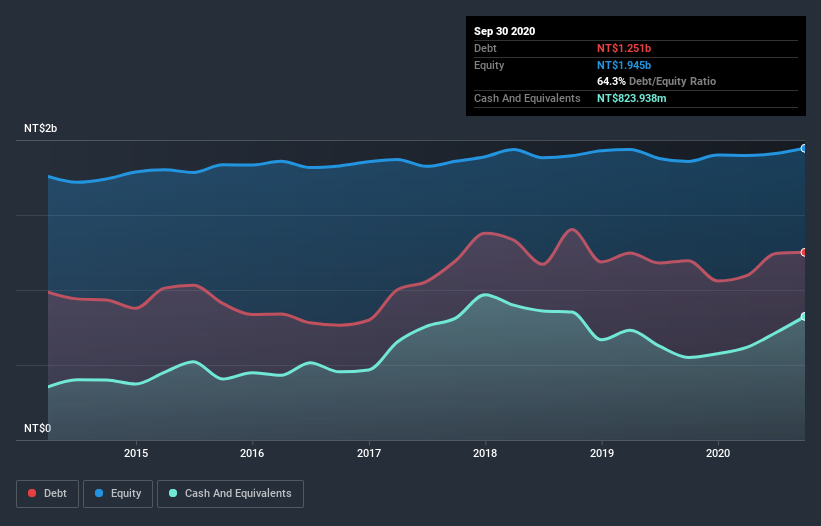Image resolution: width=821 pixels, height=526 pixels.
Task: Click the Sep 30 2020 tooltip date
Action: pos(504,31)
